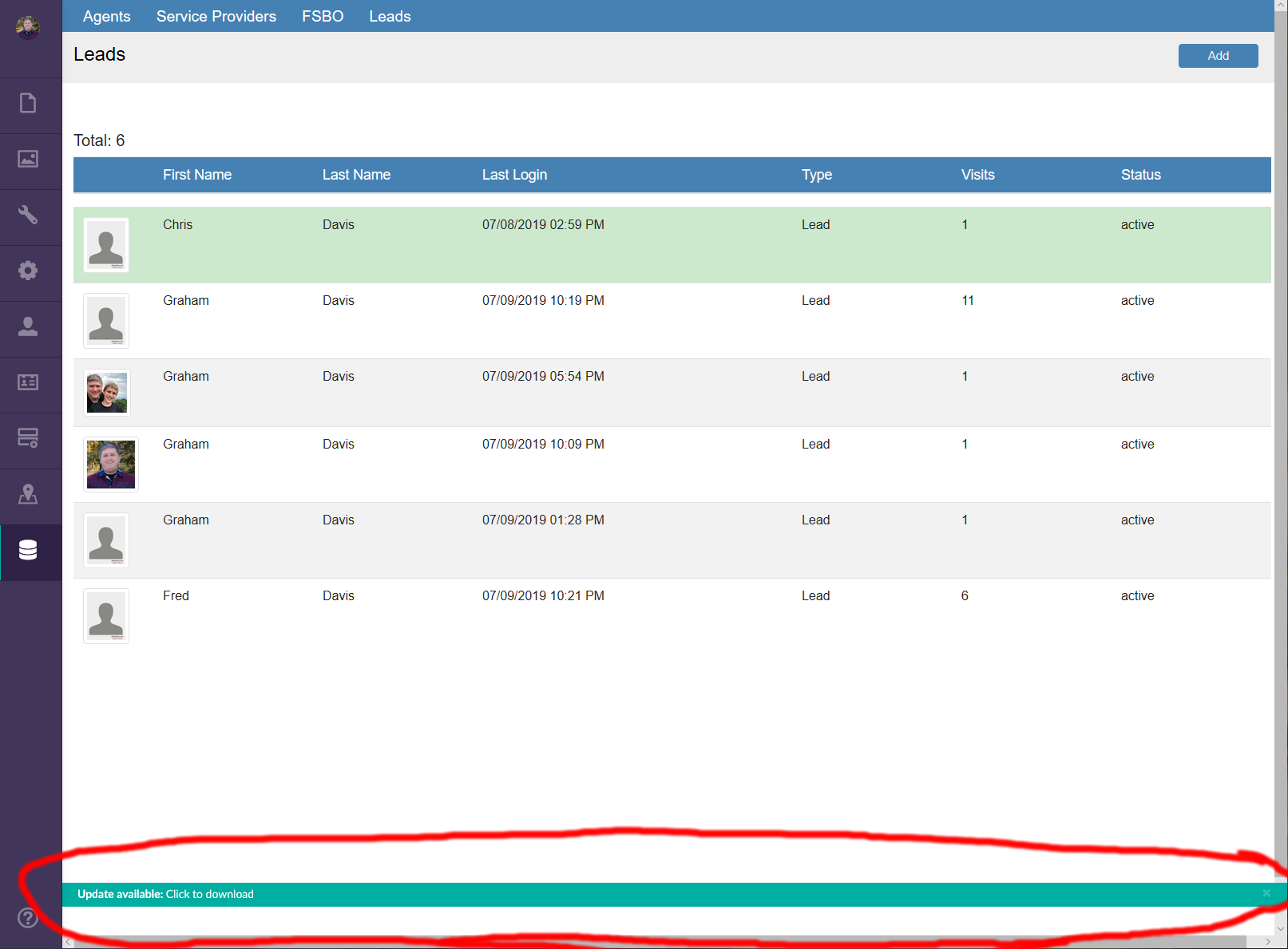Open avatar of Graham Davis 01:28 PM
Image resolution: width=1288 pixels, height=949 pixels.
coord(106,540)
